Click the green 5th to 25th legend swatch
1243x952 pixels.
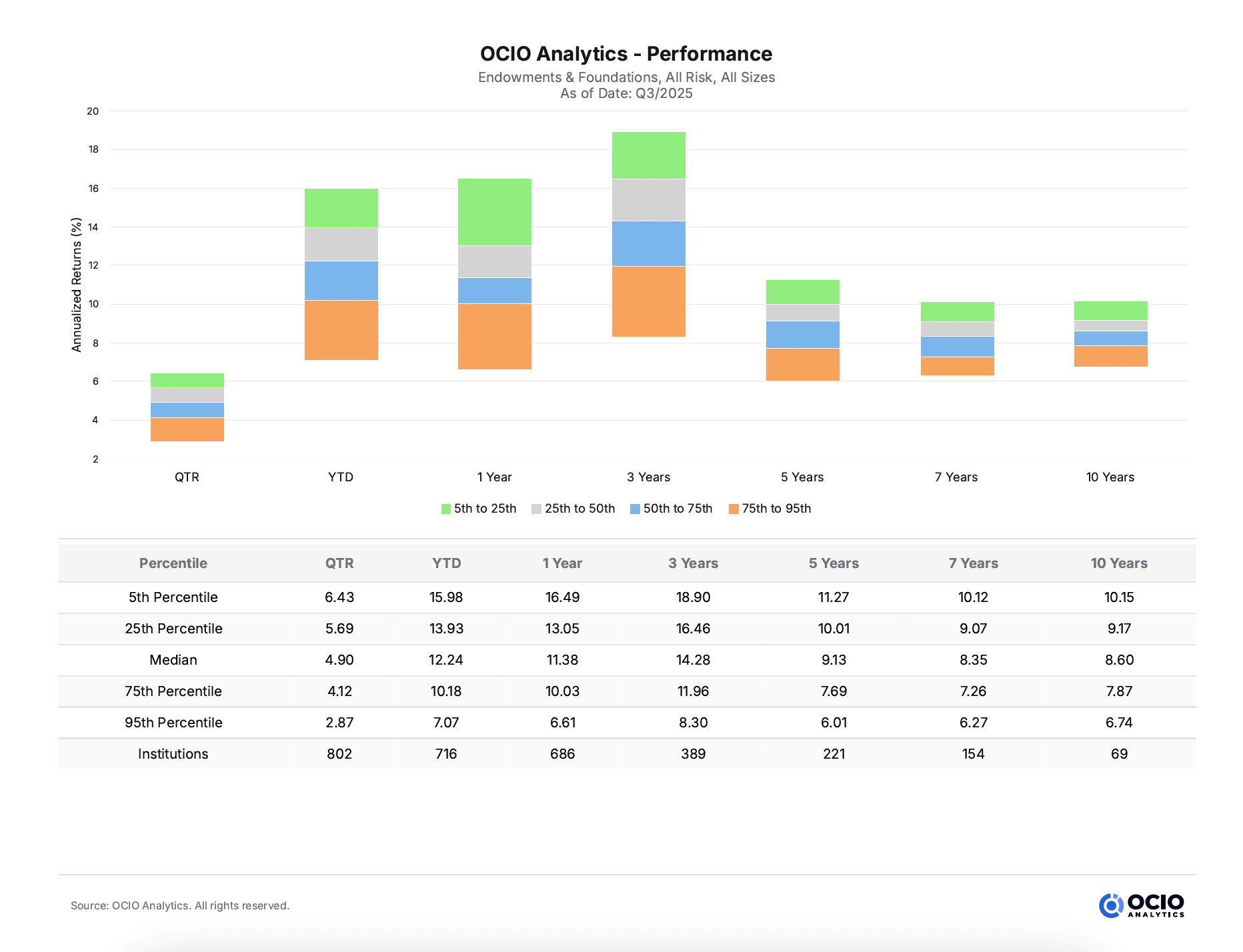[446, 509]
